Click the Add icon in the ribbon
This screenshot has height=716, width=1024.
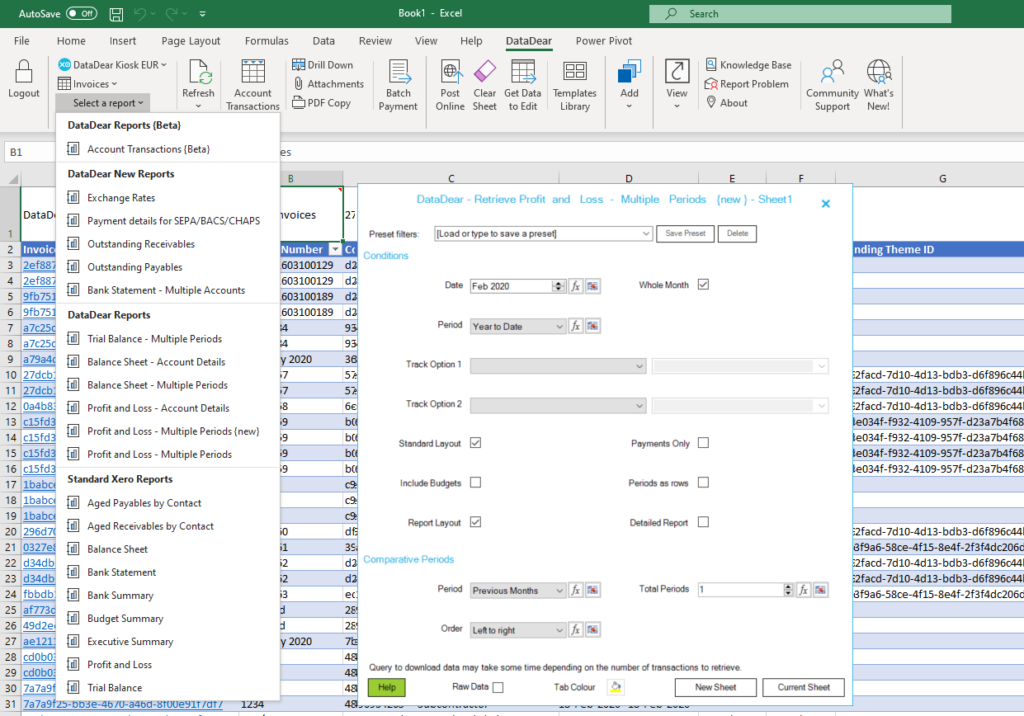point(630,72)
